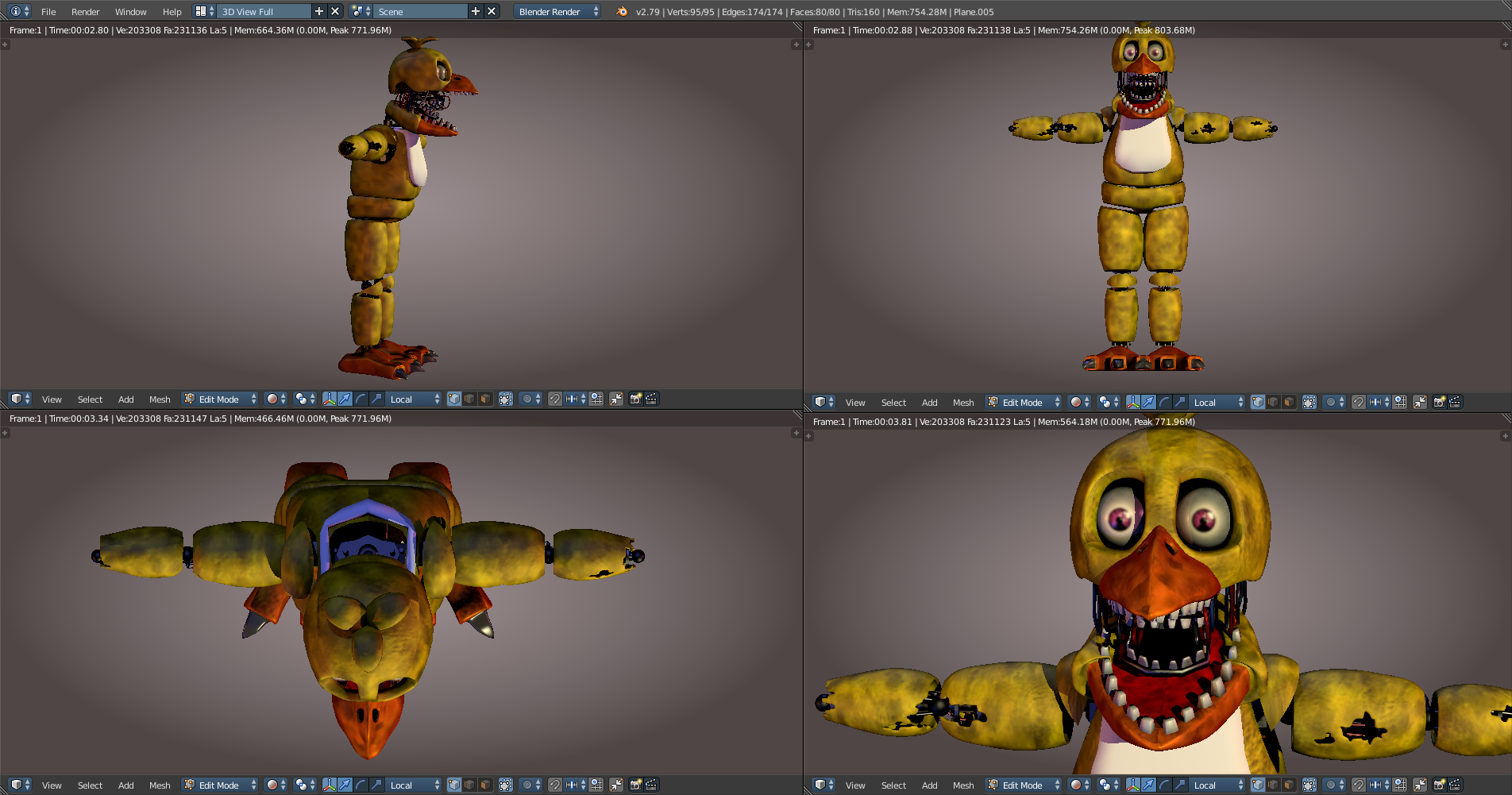Toggle snapping magnet in side-view viewport

555,399
